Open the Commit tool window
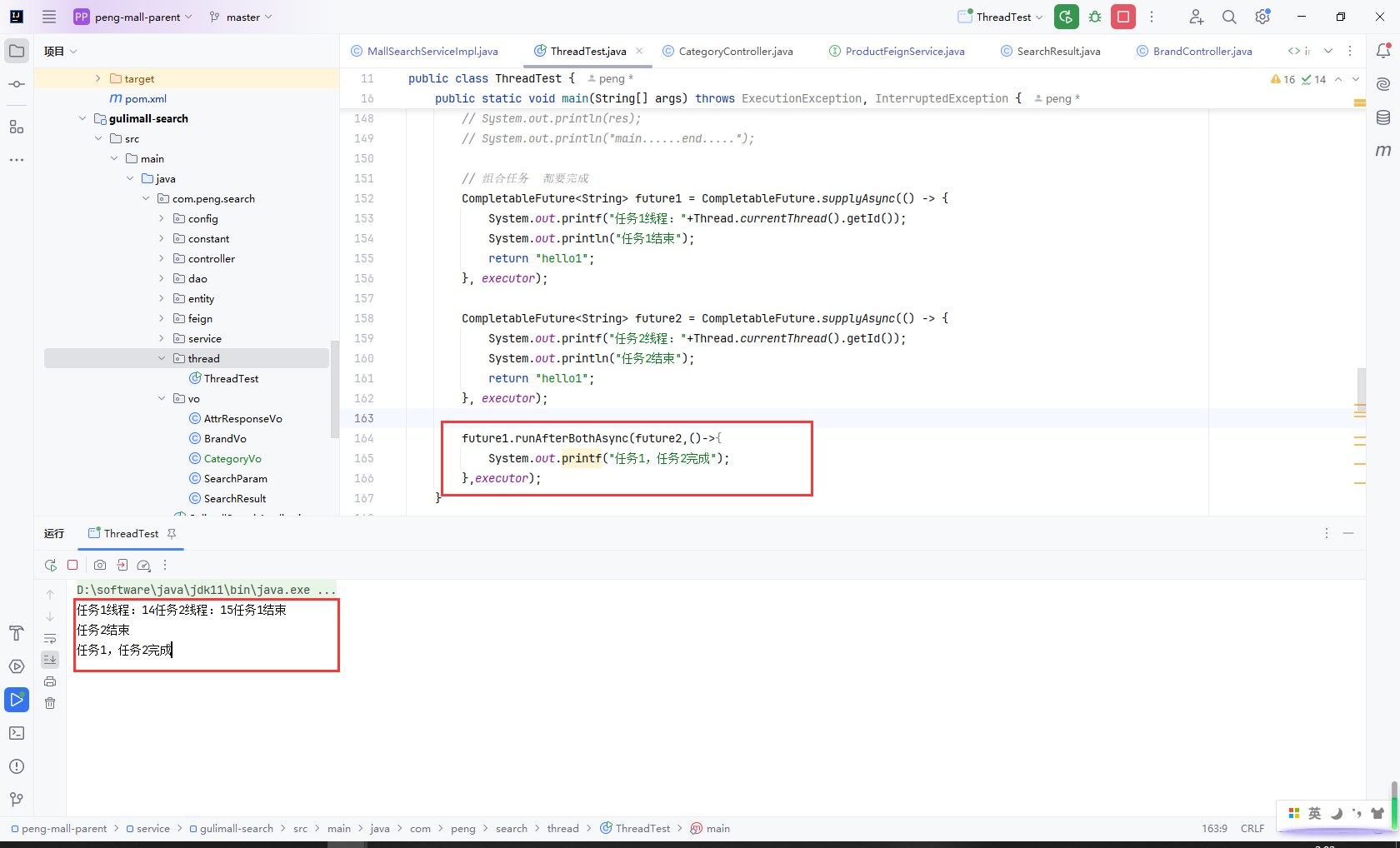The width and height of the screenshot is (1400, 848). coord(17,84)
